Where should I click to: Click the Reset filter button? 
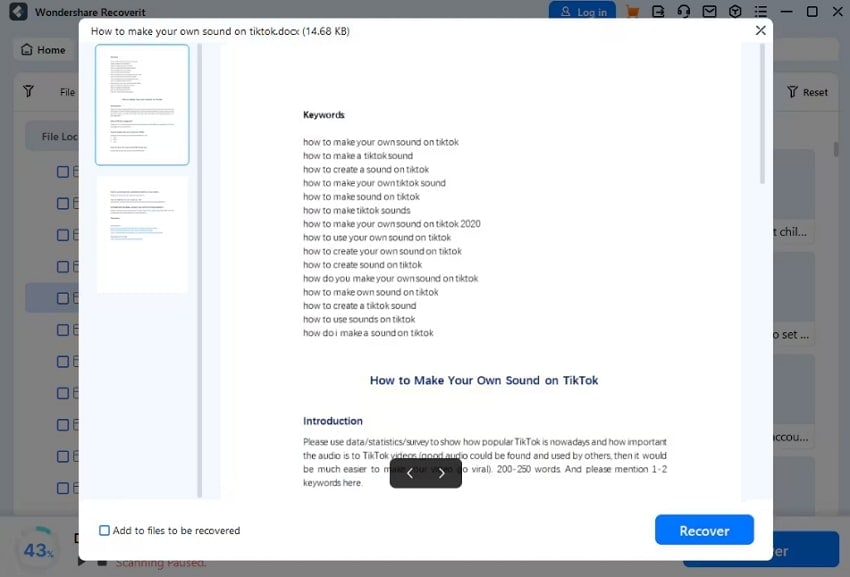coord(808,92)
